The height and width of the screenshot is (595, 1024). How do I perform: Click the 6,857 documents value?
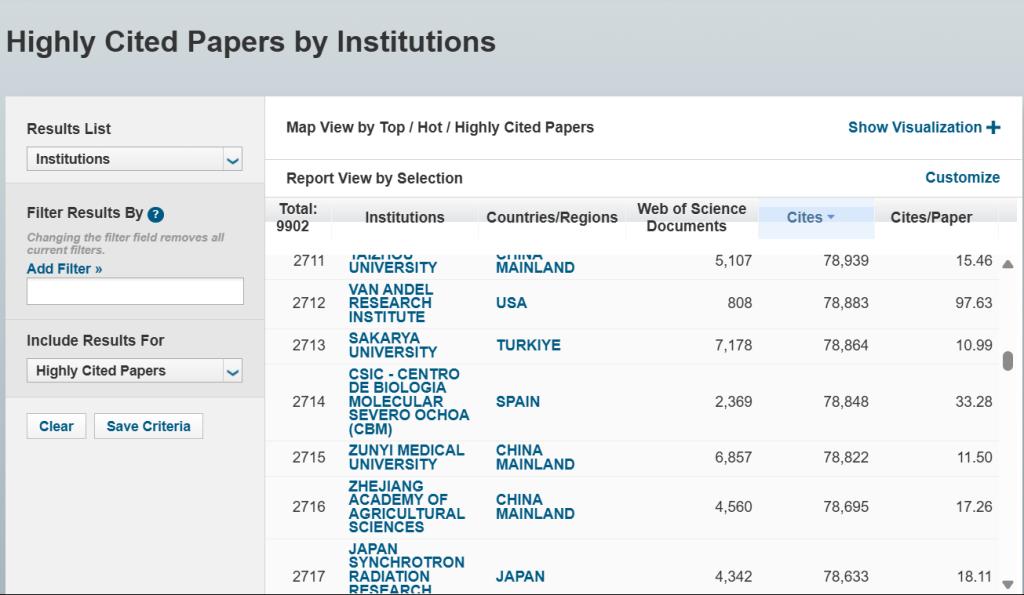733,457
